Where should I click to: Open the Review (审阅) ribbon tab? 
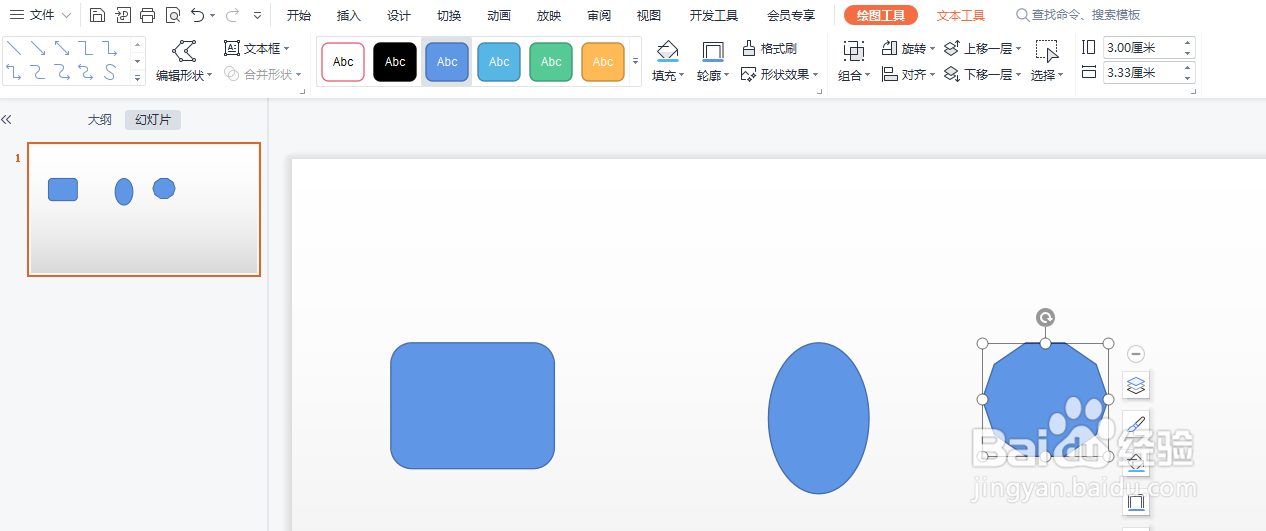pos(599,15)
